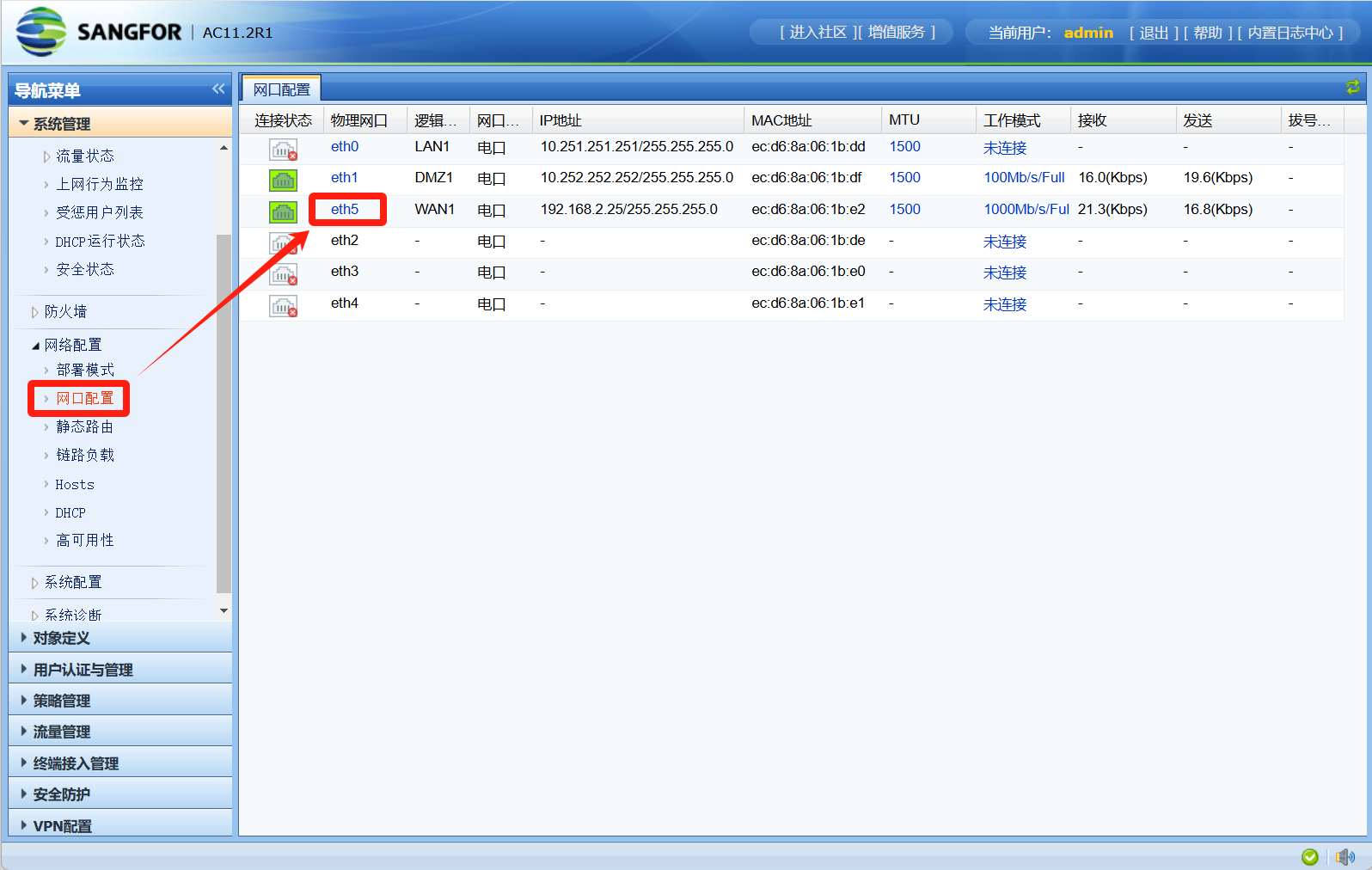This screenshot has height=870, width=1372.
Task: Click the eth1 connected status icon
Action: click(283, 180)
